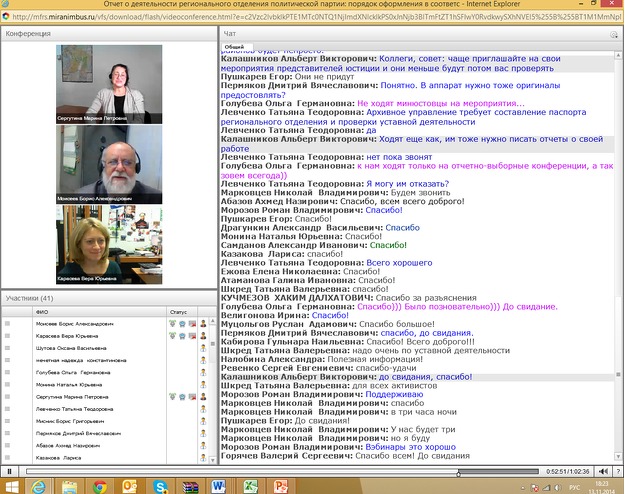Select video thumbnail of Сергутина Марина Петровна
Screen dimensions: 625x494
coord(109,84)
